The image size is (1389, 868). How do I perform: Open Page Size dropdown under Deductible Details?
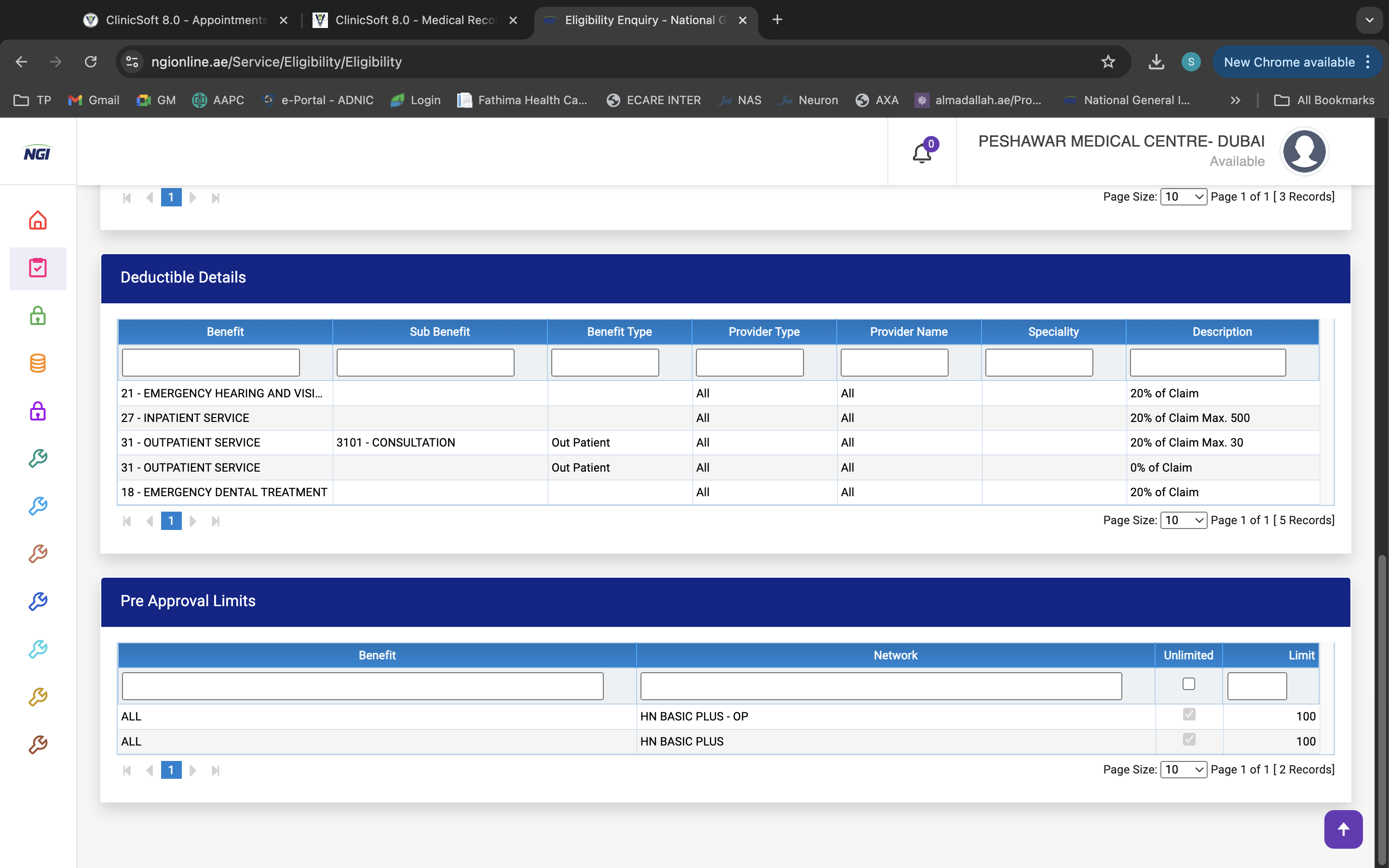point(1183,520)
